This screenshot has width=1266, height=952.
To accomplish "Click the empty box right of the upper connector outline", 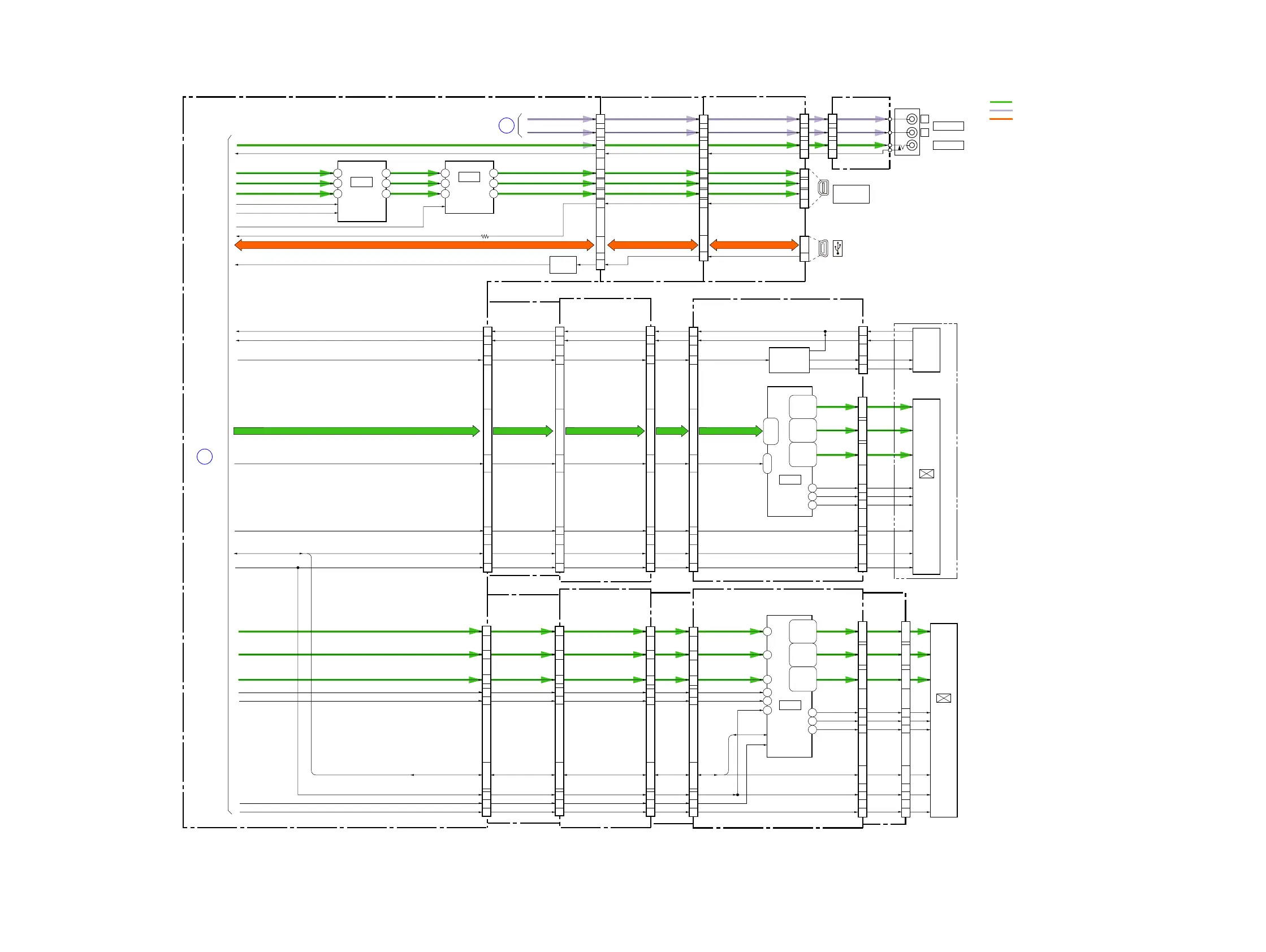I will tap(851, 194).
